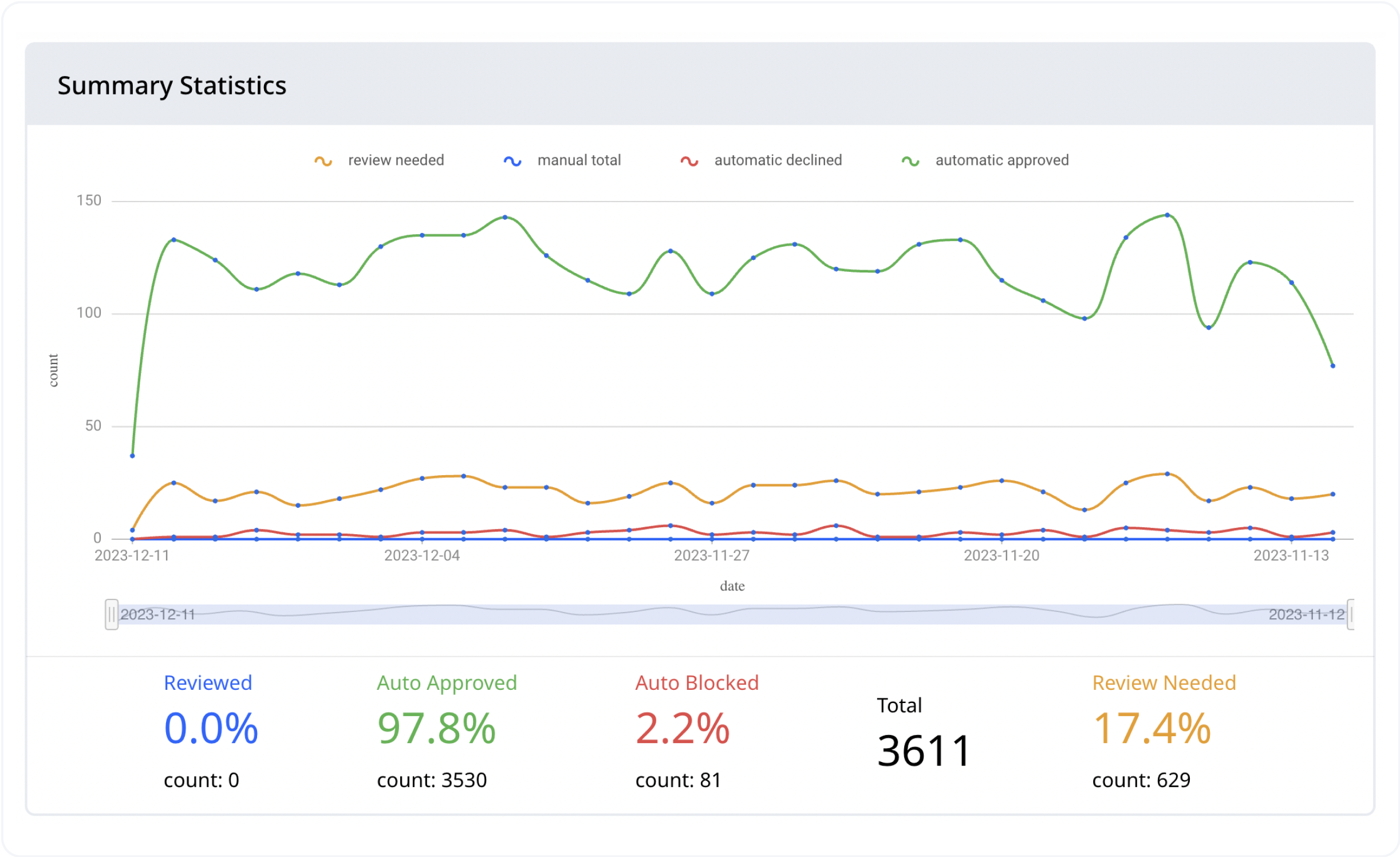Click the date range zoom bar area
This screenshot has height=857, width=1400.
click(x=732, y=614)
